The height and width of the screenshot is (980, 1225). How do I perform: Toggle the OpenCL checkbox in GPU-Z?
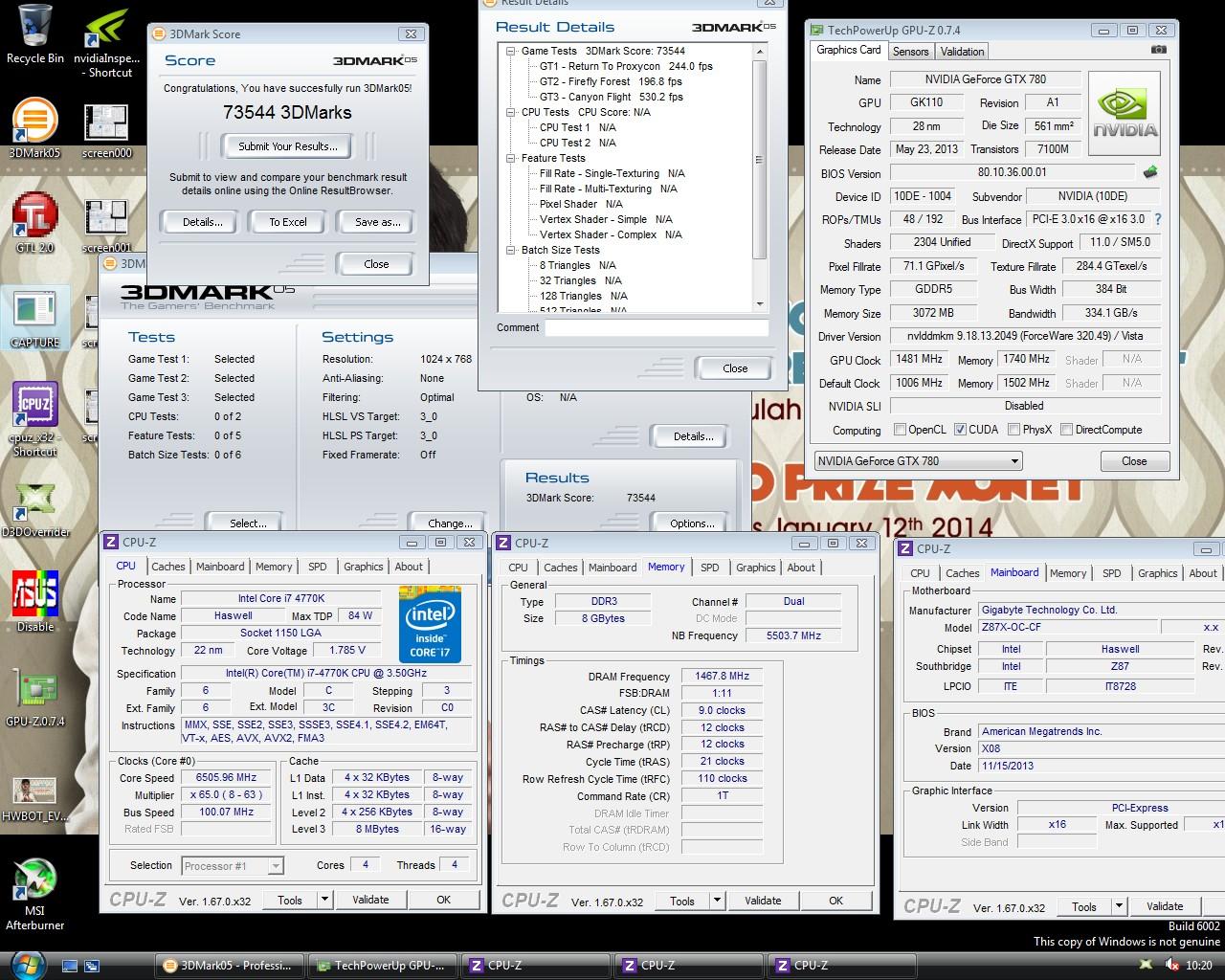click(x=900, y=430)
